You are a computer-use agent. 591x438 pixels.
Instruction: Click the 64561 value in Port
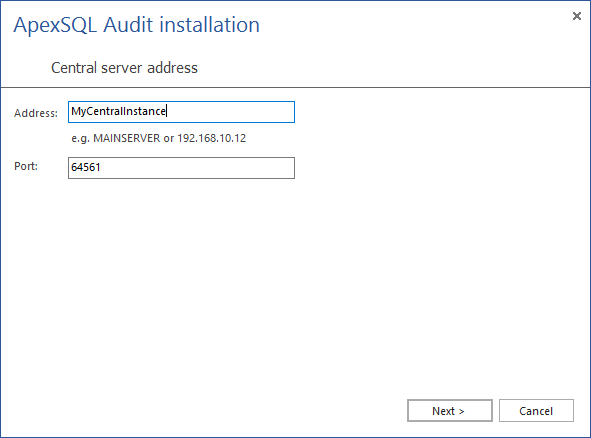point(86,167)
